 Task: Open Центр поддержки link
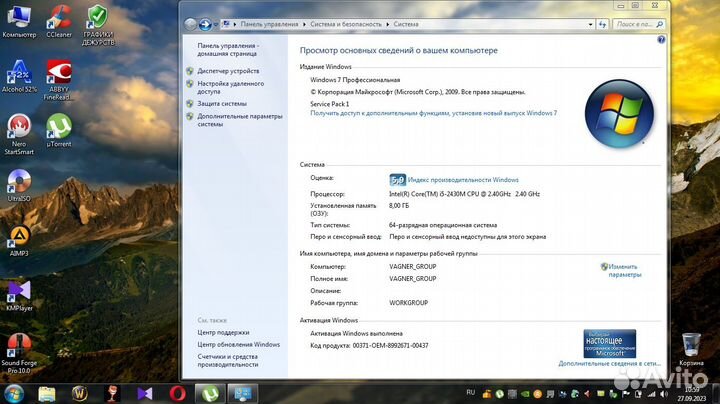(x=223, y=332)
